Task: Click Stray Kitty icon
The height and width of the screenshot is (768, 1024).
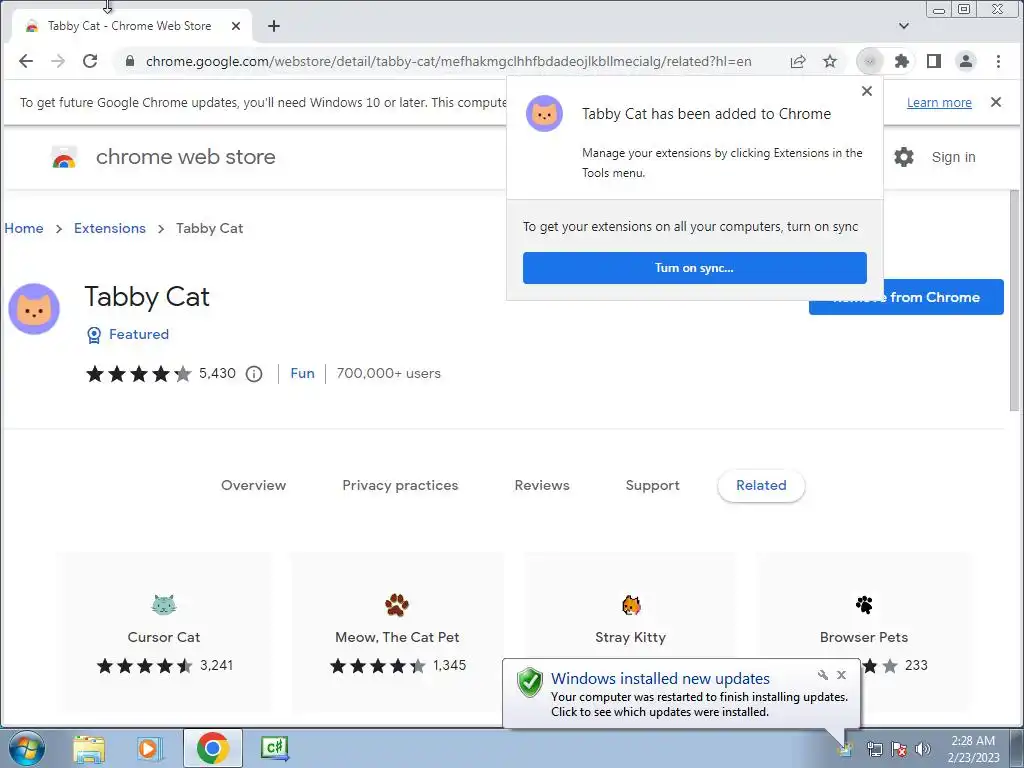Action: 631,605
